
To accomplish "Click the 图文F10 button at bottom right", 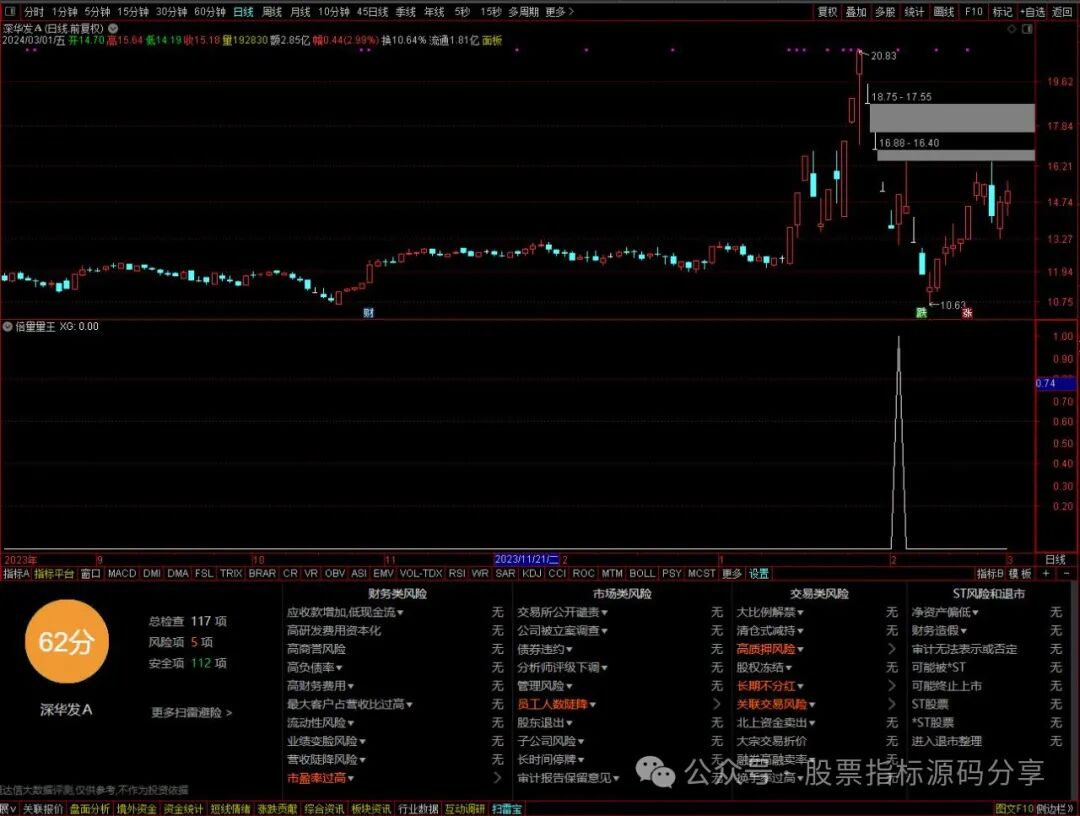I will click(1014, 808).
